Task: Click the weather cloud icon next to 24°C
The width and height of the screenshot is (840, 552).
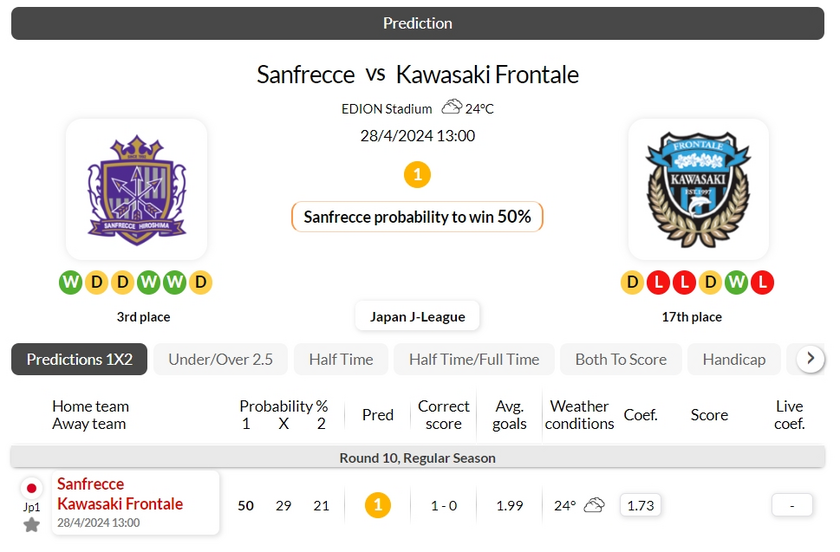Action: pos(451,107)
